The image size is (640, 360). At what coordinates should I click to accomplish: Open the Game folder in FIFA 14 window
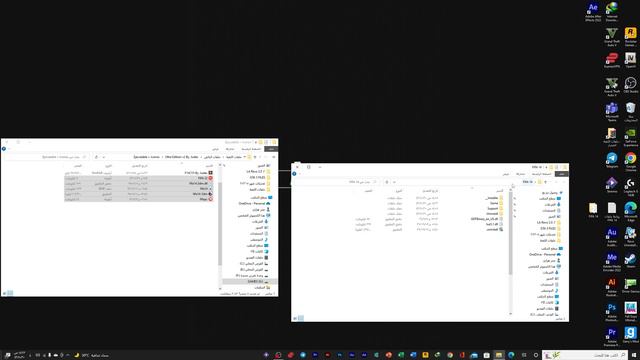click(496, 203)
